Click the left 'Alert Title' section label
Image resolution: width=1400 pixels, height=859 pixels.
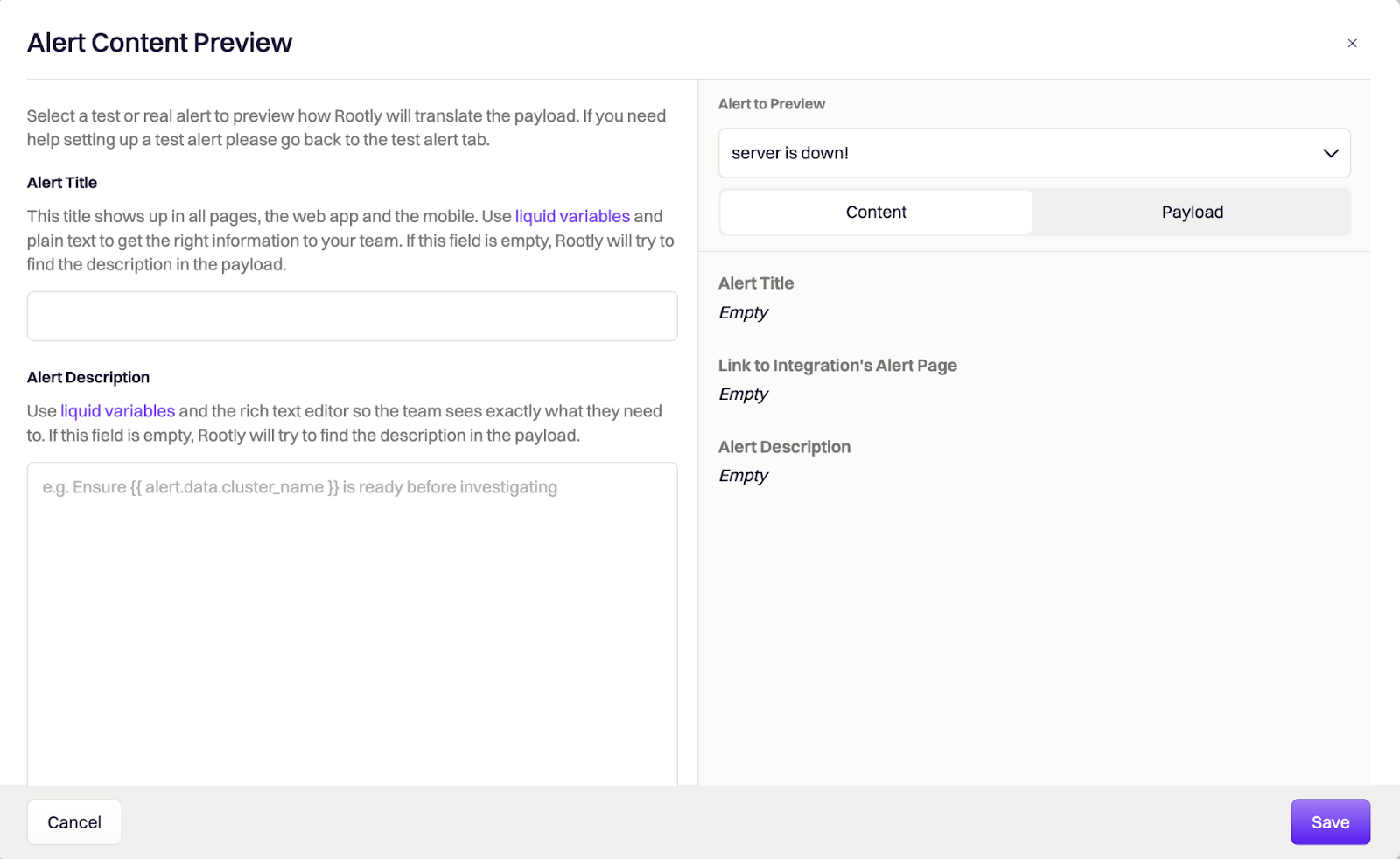pyautogui.click(x=62, y=183)
